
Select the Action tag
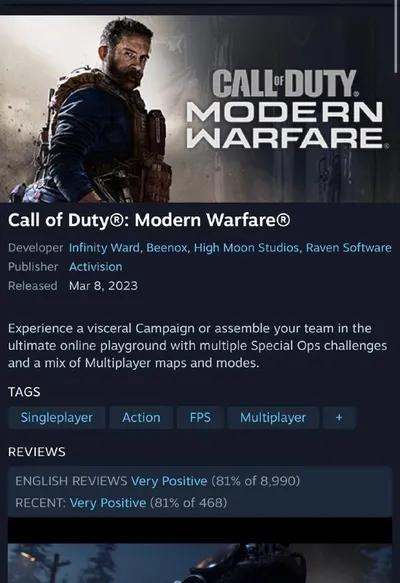coord(141,418)
